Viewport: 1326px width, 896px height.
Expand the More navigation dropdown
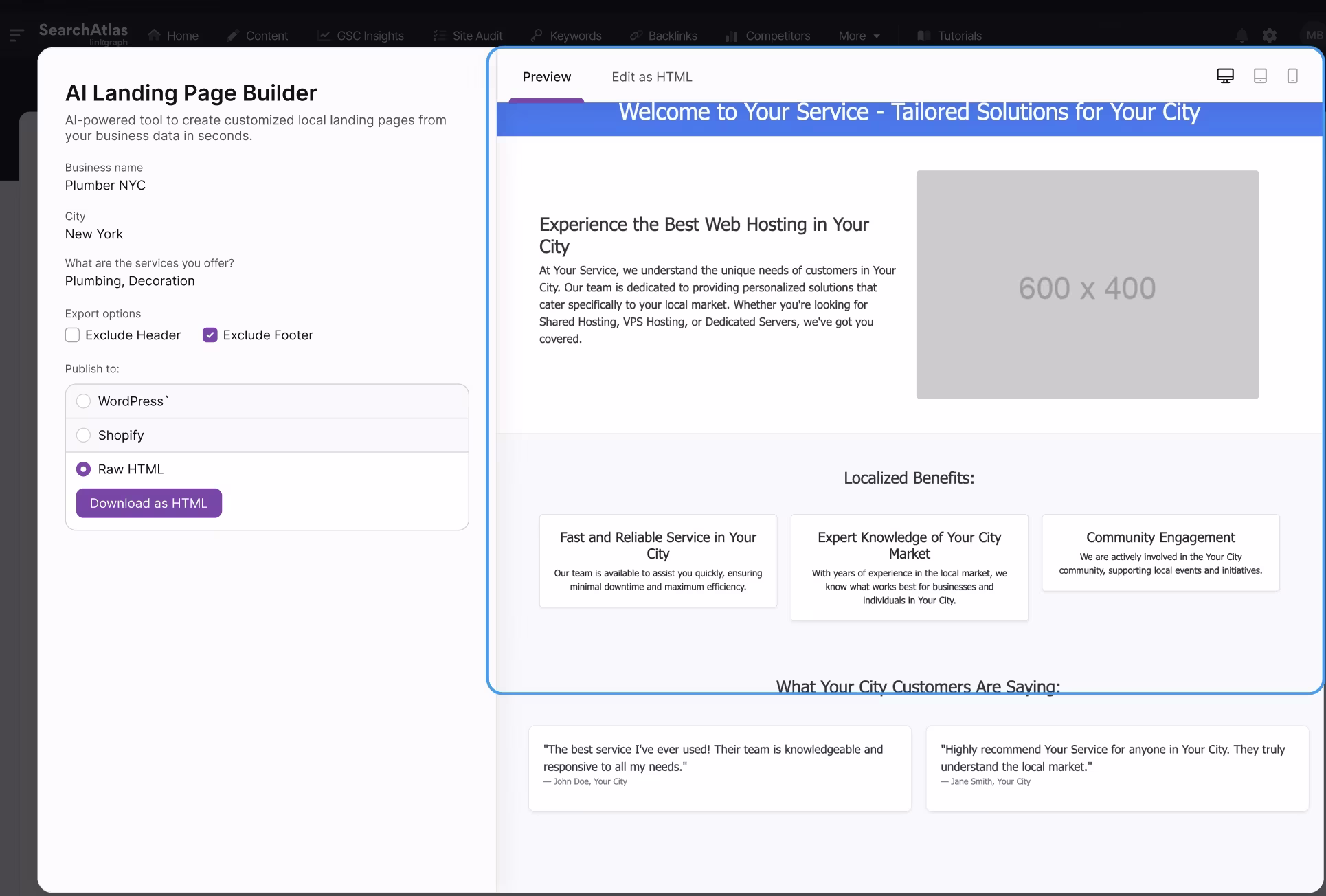[x=858, y=35]
